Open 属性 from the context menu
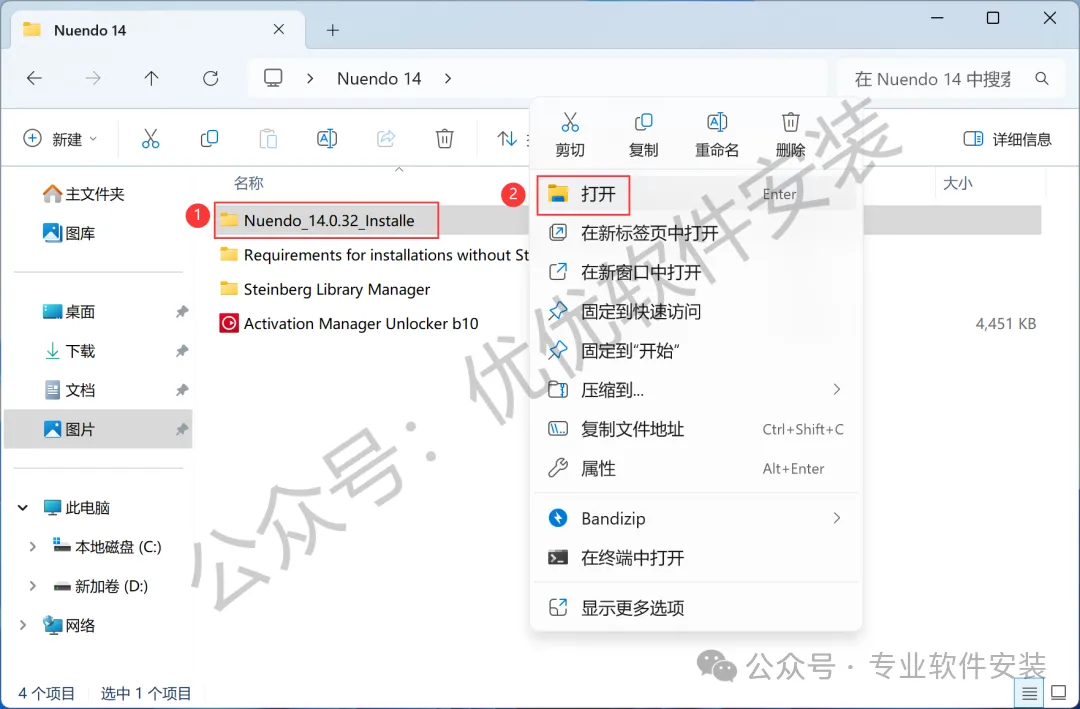 pos(696,469)
